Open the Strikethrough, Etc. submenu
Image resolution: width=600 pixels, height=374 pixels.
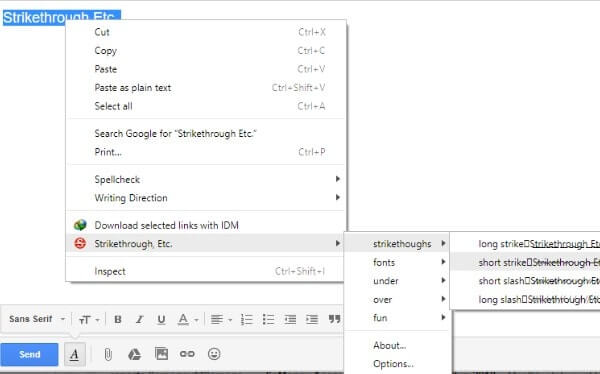pos(206,243)
